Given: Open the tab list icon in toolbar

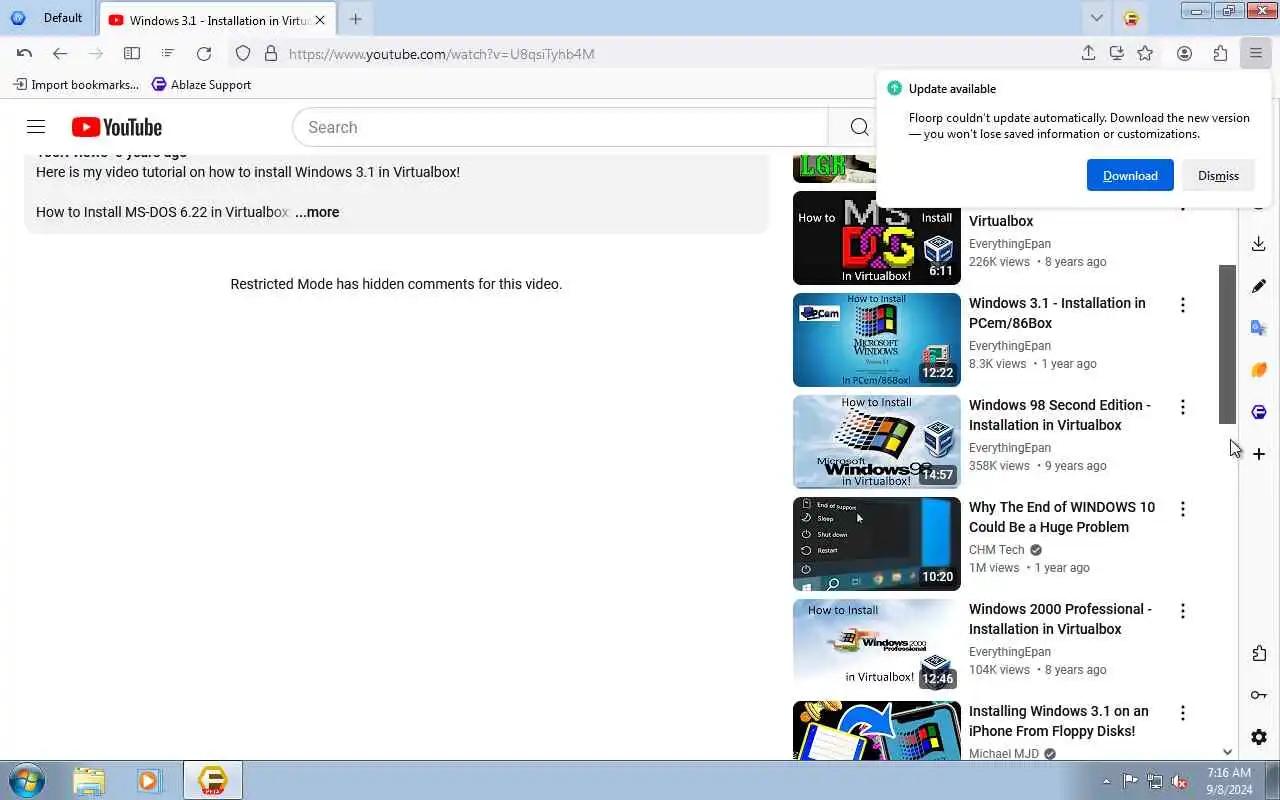Looking at the screenshot, I should tap(168, 54).
